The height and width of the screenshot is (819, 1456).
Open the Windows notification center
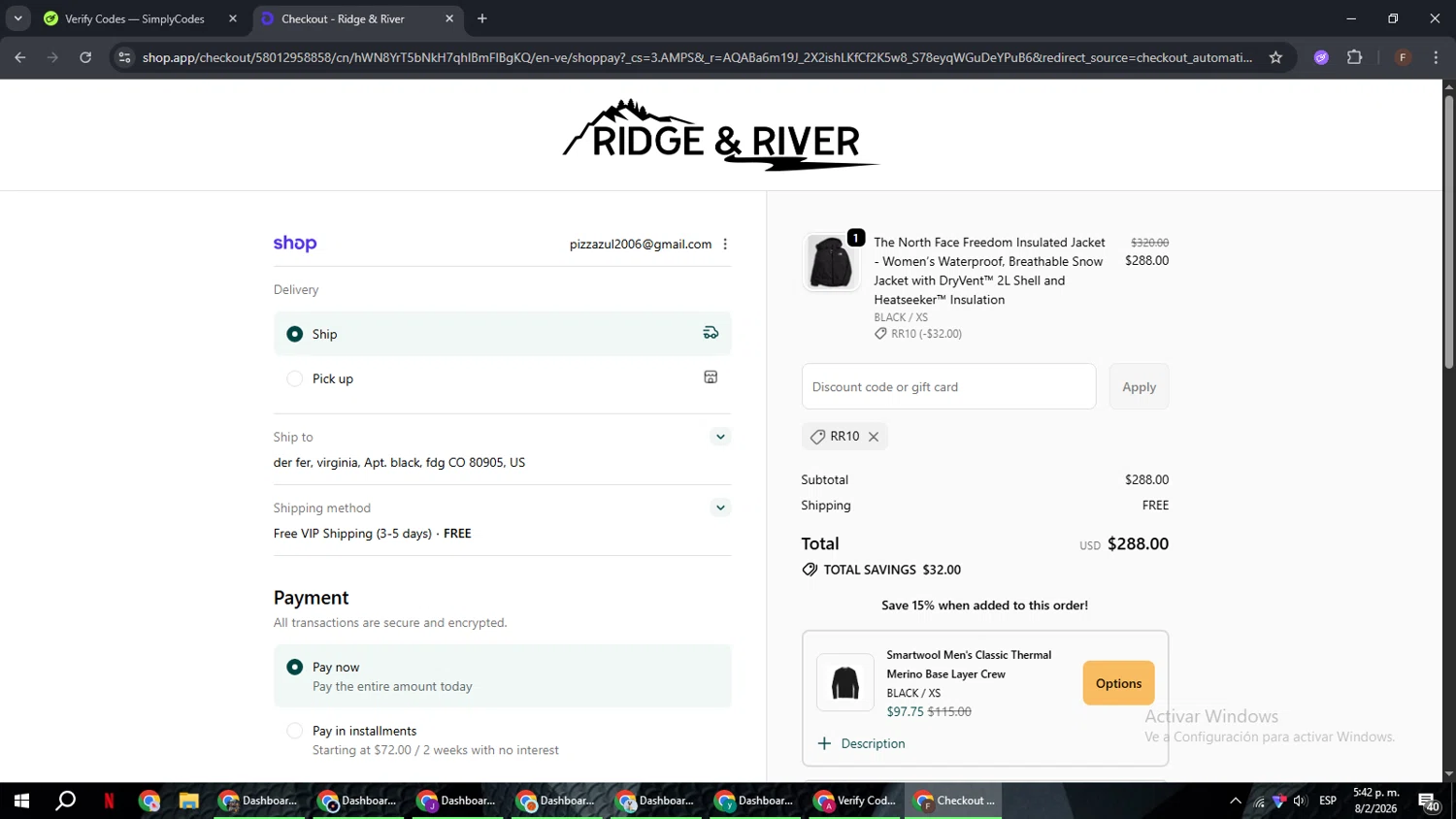[x=1429, y=802]
